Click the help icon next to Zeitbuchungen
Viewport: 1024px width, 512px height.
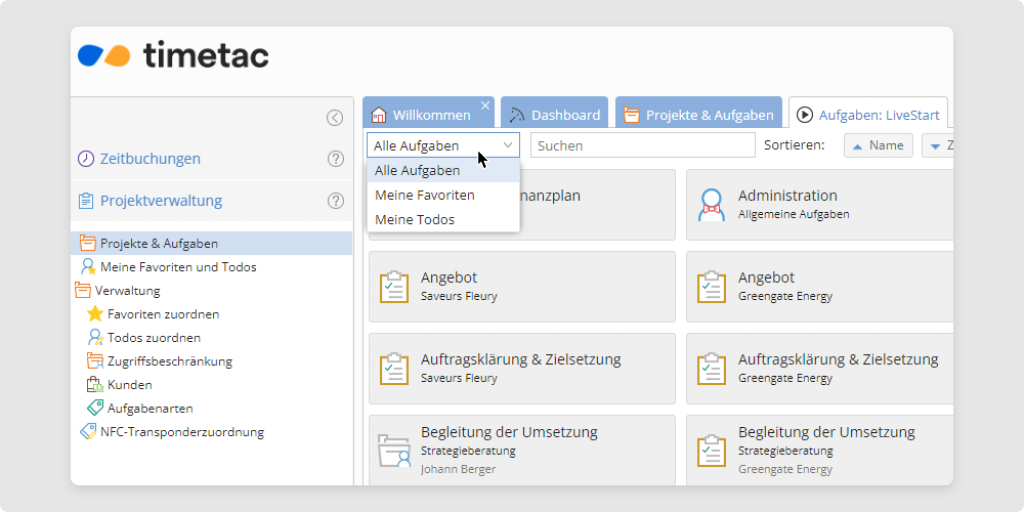point(336,159)
